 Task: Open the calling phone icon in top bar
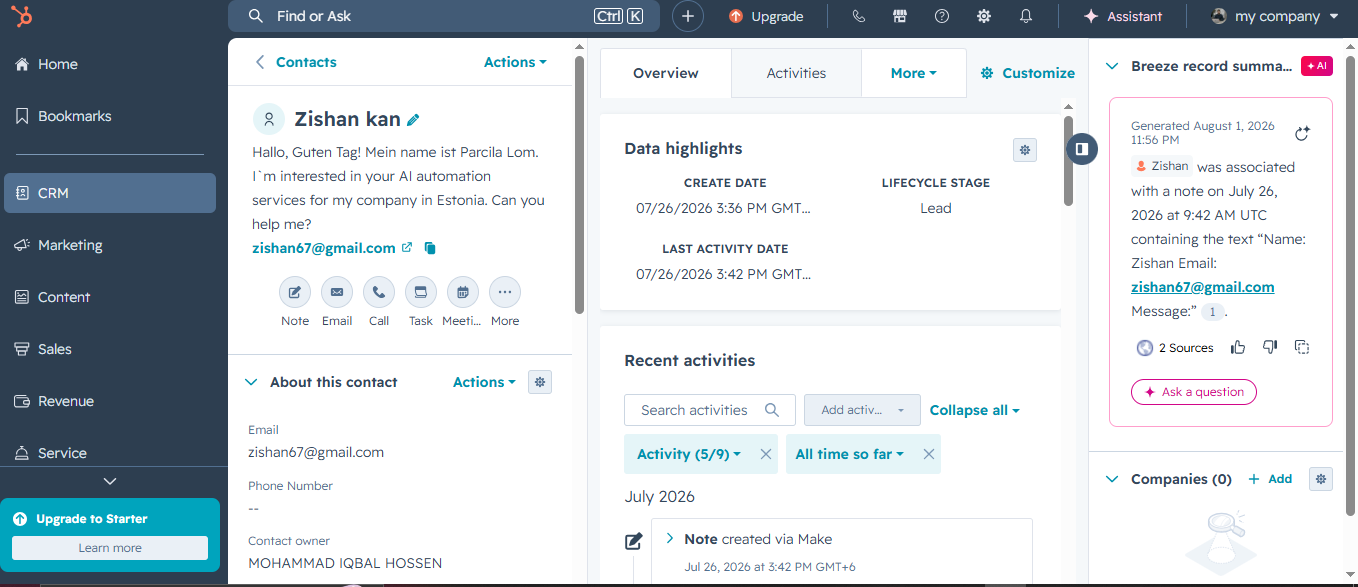(x=858, y=16)
